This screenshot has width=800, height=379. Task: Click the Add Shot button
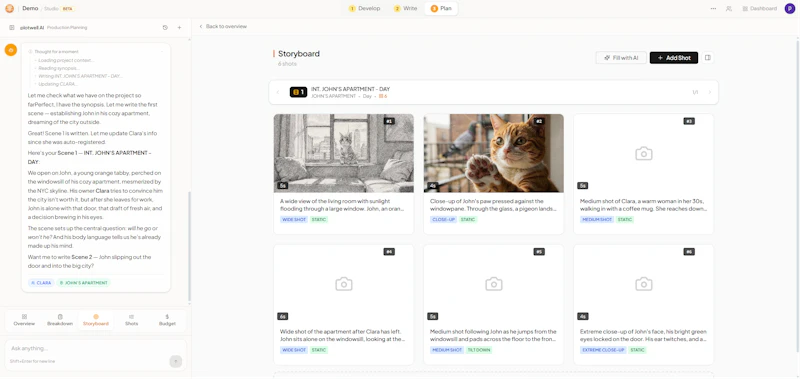673,58
